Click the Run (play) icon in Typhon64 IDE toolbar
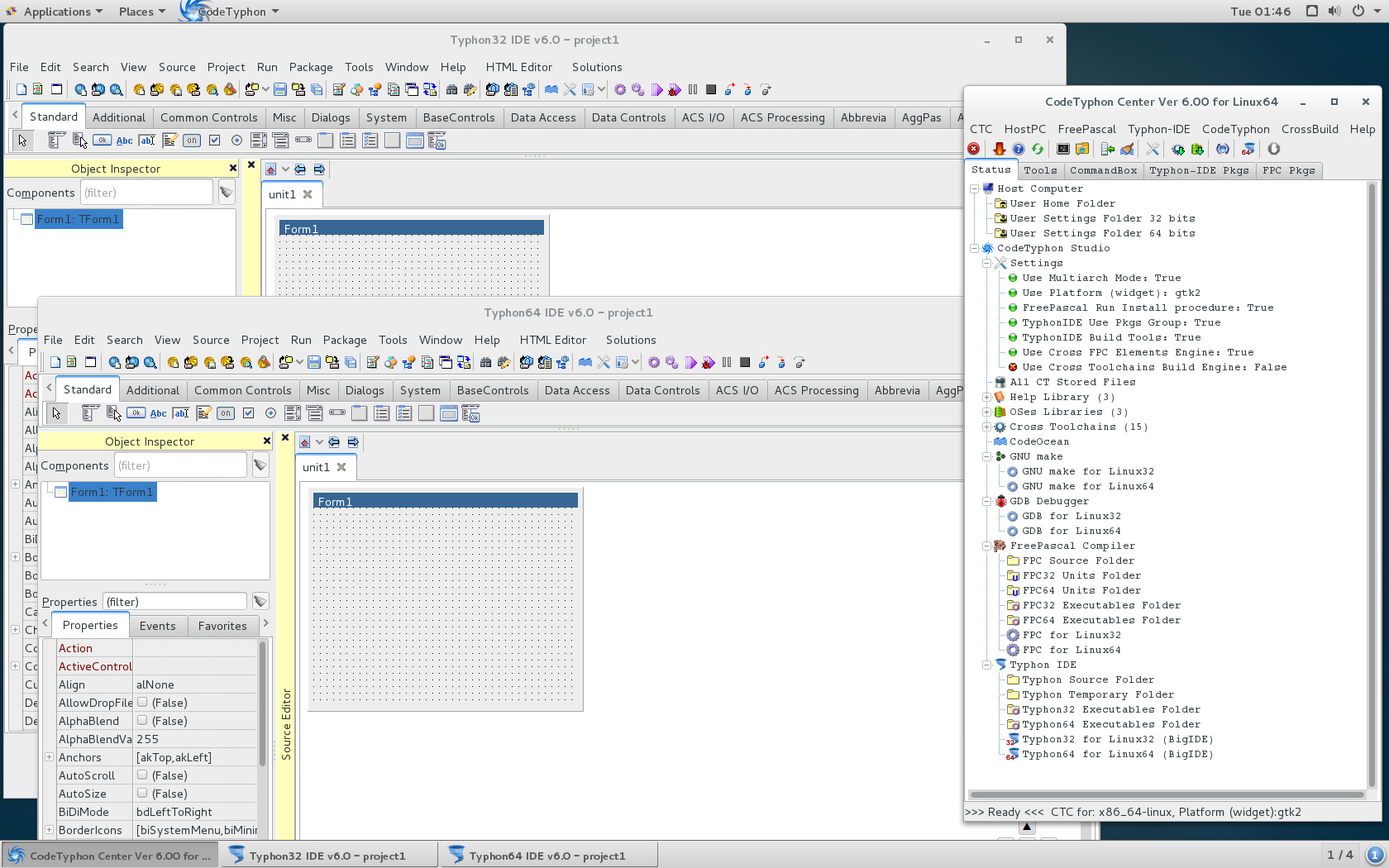Viewport: 1389px width, 868px height. [x=690, y=362]
